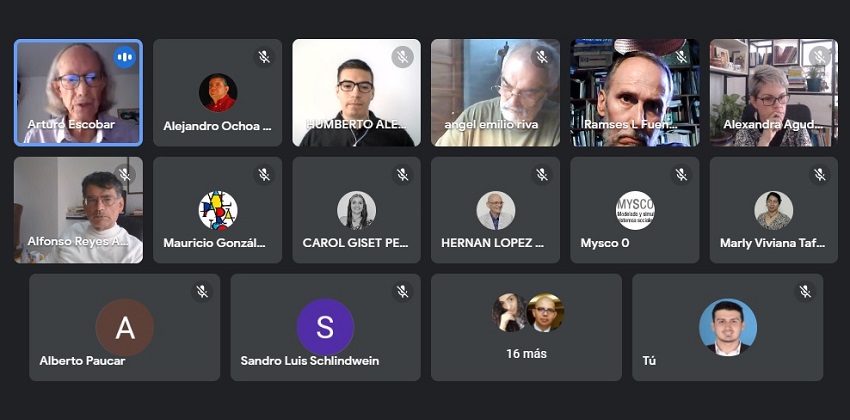
Task: Click Mauricio González colorful avatar picture
Action: point(218,210)
